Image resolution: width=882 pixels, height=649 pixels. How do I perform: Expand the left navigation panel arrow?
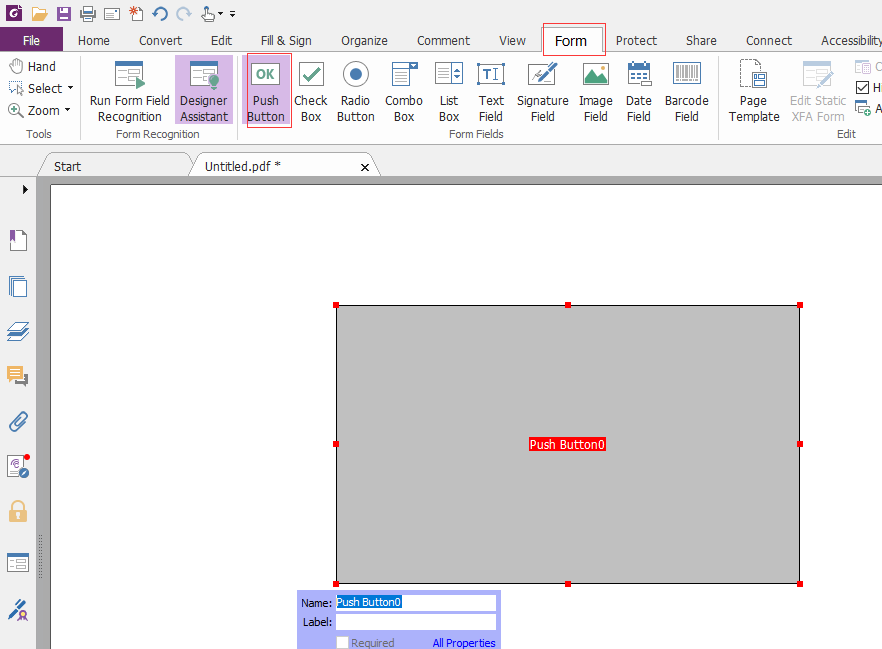click(x=25, y=190)
